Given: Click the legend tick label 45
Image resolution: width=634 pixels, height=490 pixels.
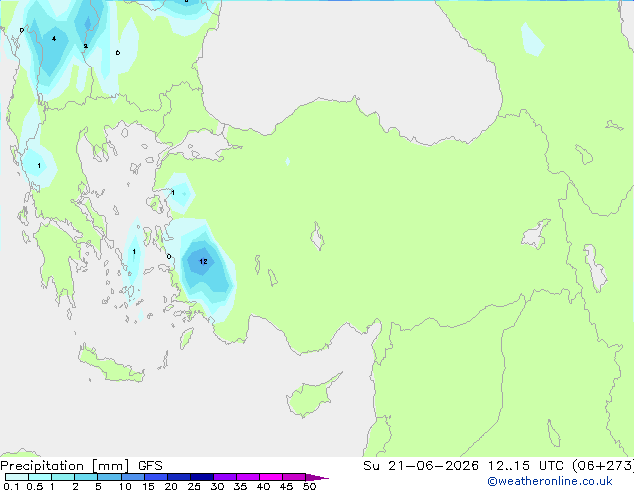Looking at the screenshot, I should click(x=286, y=486).
